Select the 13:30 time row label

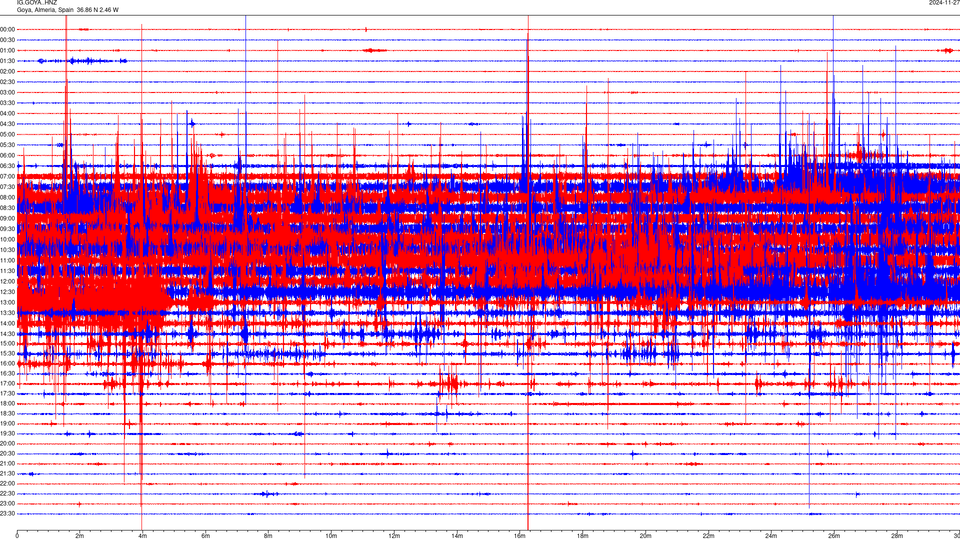(x=7, y=312)
